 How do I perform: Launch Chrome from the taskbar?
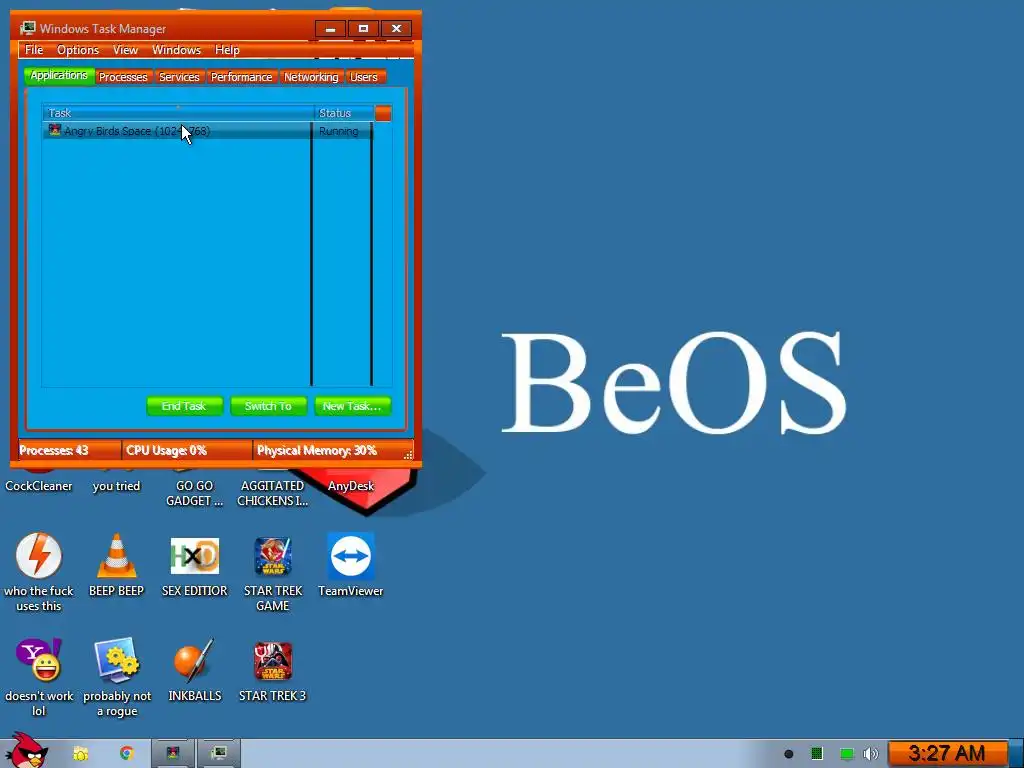pos(126,753)
